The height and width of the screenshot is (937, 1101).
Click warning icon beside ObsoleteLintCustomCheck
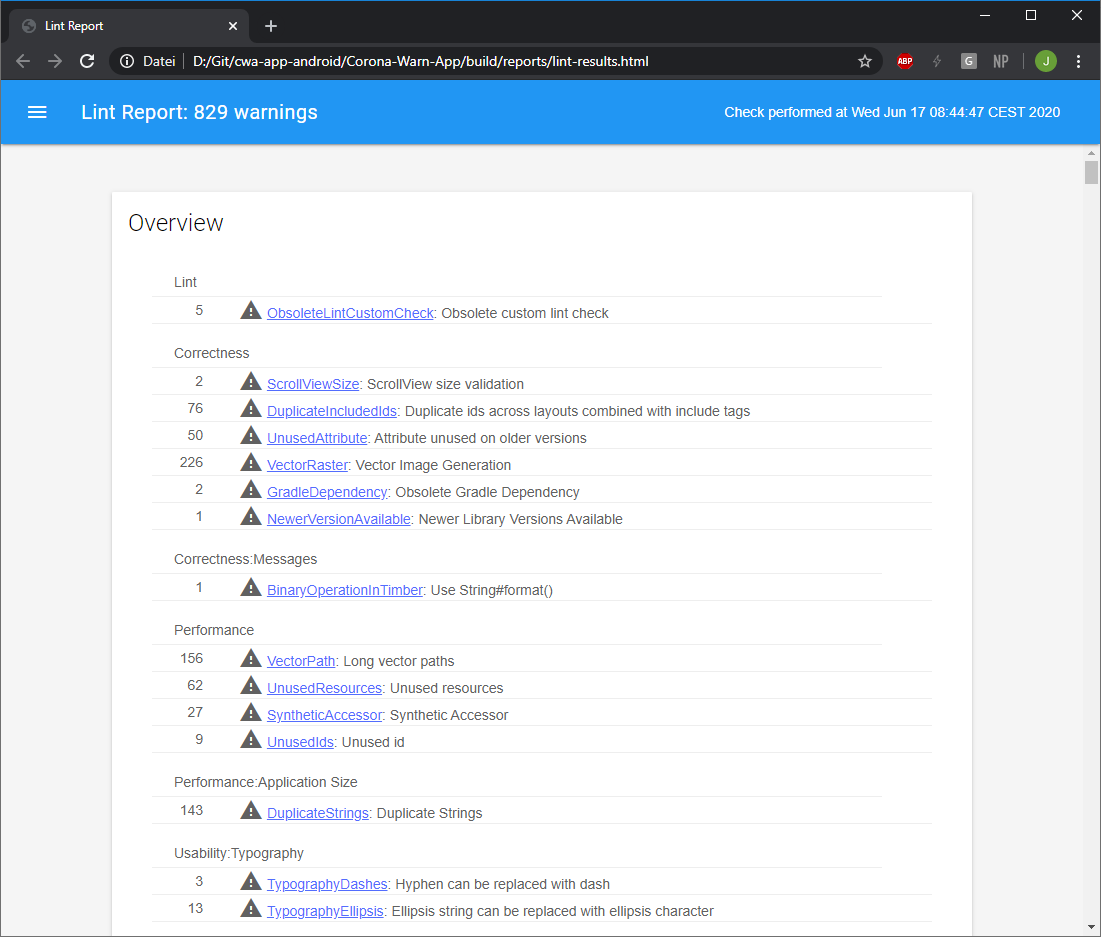251,310
